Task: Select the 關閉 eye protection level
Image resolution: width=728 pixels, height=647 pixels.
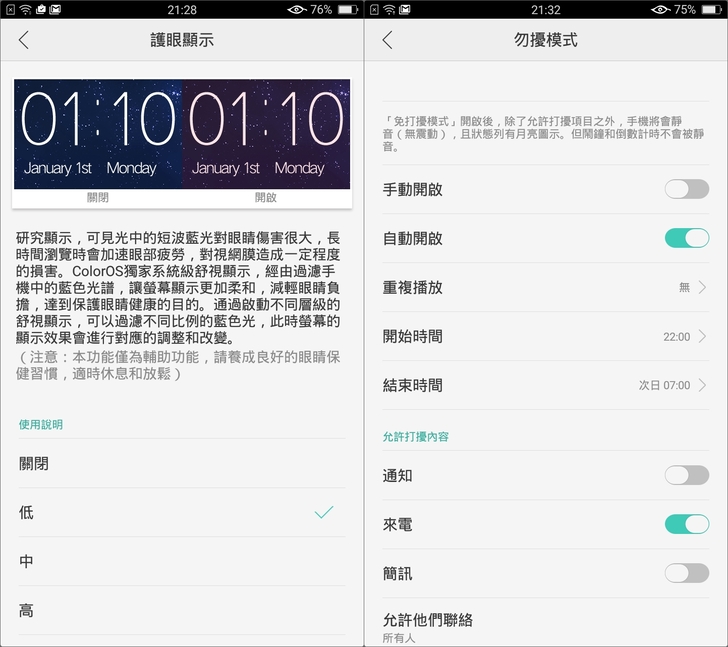Action: pyautogui.click(x=182, y=463)
